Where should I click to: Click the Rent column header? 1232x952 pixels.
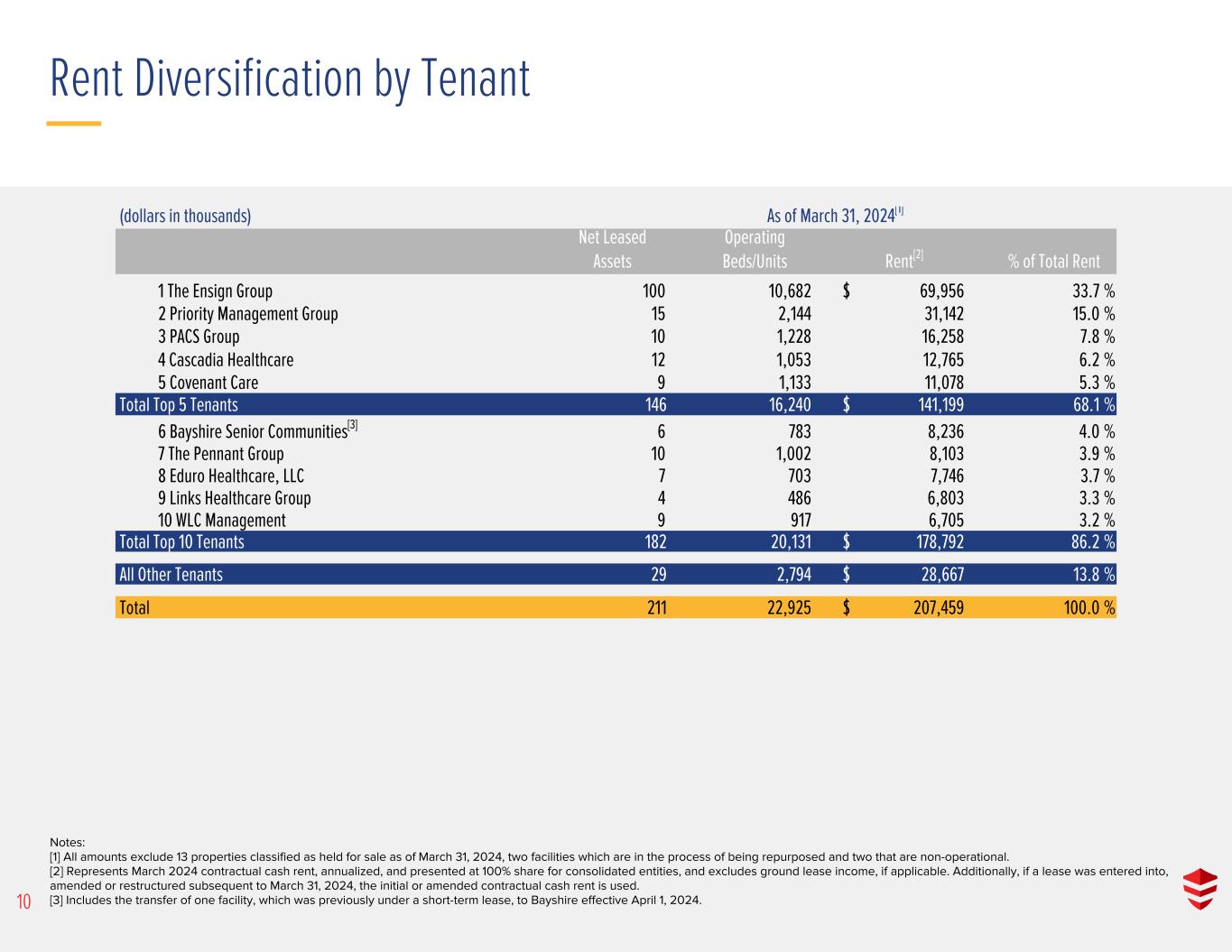[904, 260]
